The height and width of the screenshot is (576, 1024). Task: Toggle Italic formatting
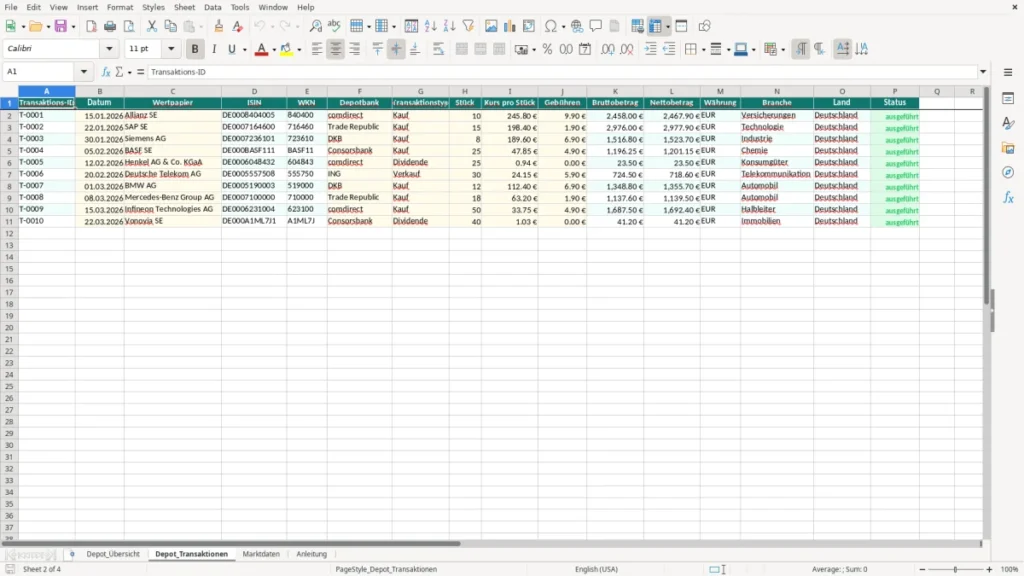pyautogui.click(x=214, y=49)
